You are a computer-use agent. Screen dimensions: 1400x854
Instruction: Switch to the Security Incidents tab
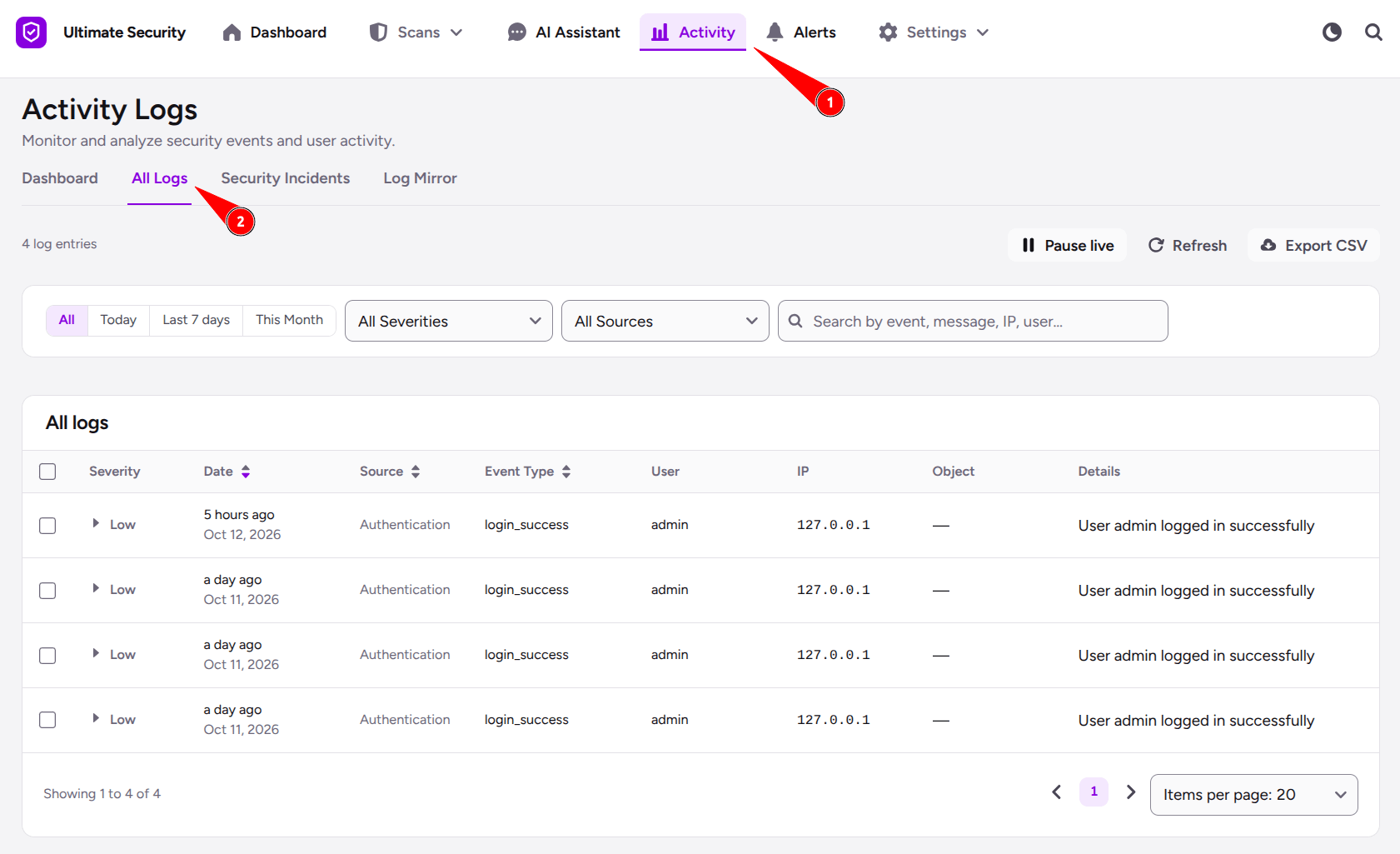[x=286, y=178]
